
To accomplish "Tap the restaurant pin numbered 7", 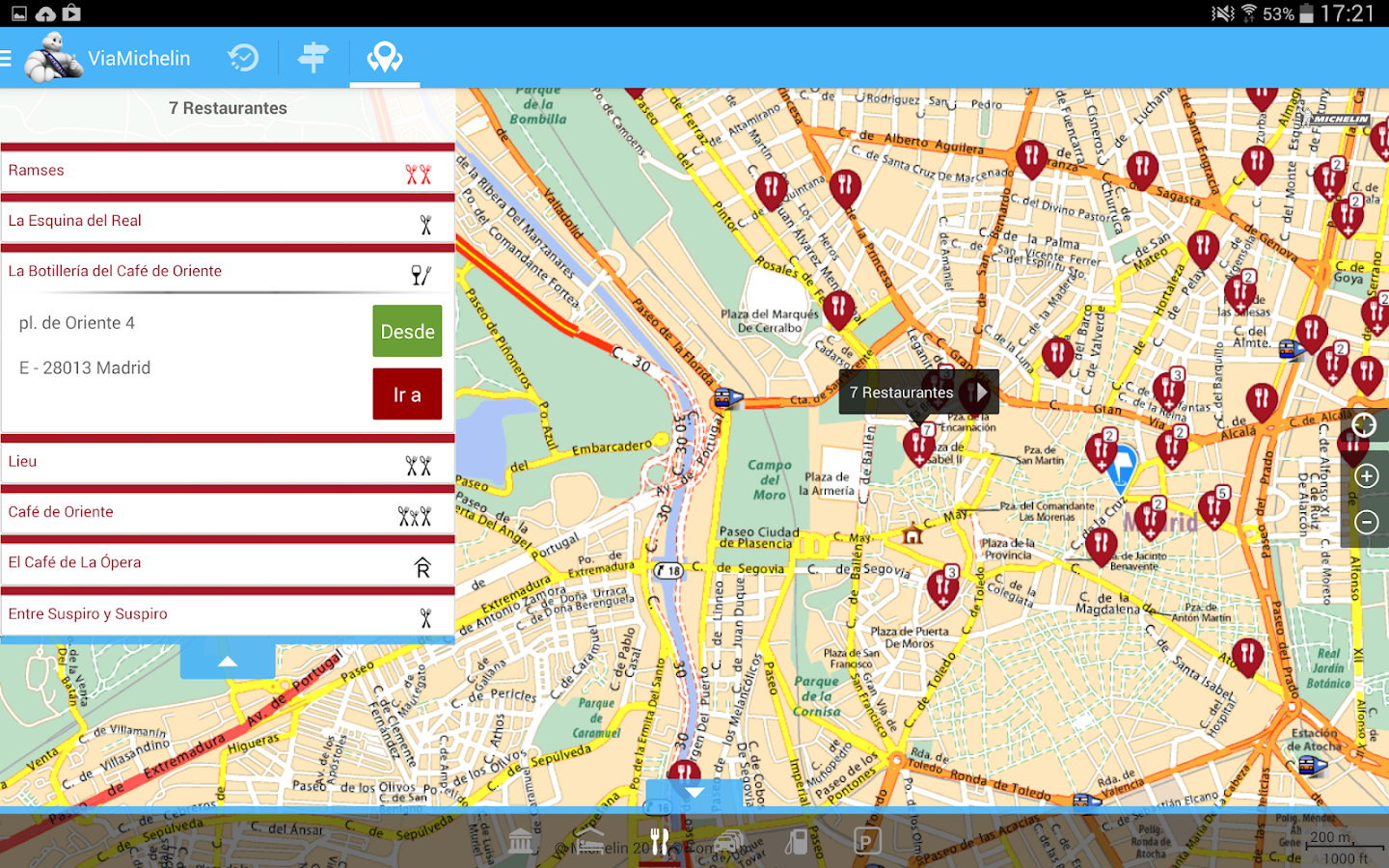I will [918, 445].
